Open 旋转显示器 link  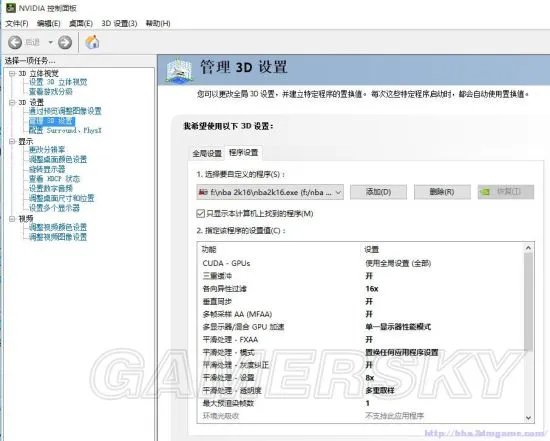coord(47,169)
